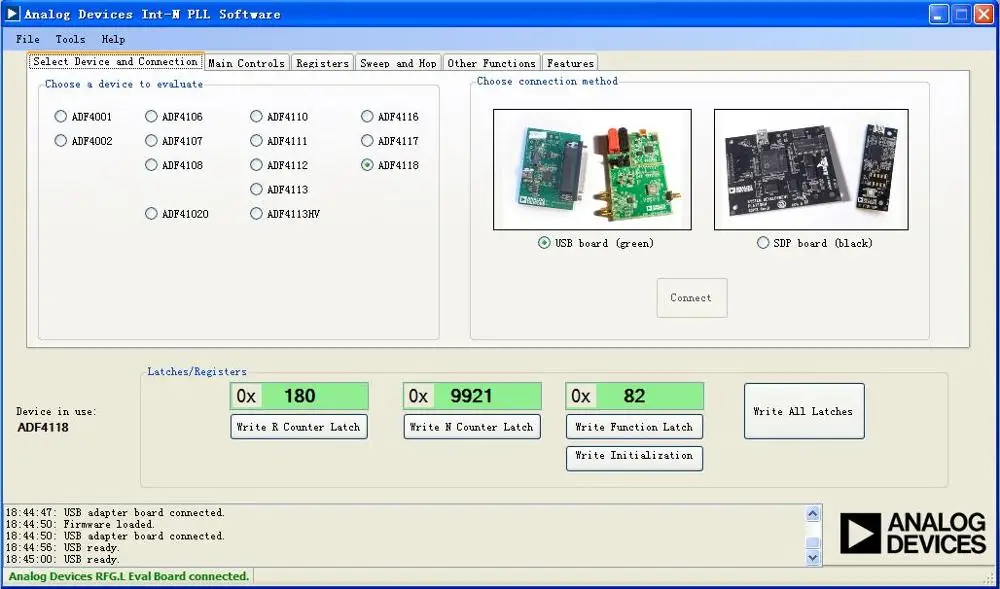Click log line '18:45:00: USB ready.'
The width and height of the screenshot is (1000, 589).
coord(63,560)
